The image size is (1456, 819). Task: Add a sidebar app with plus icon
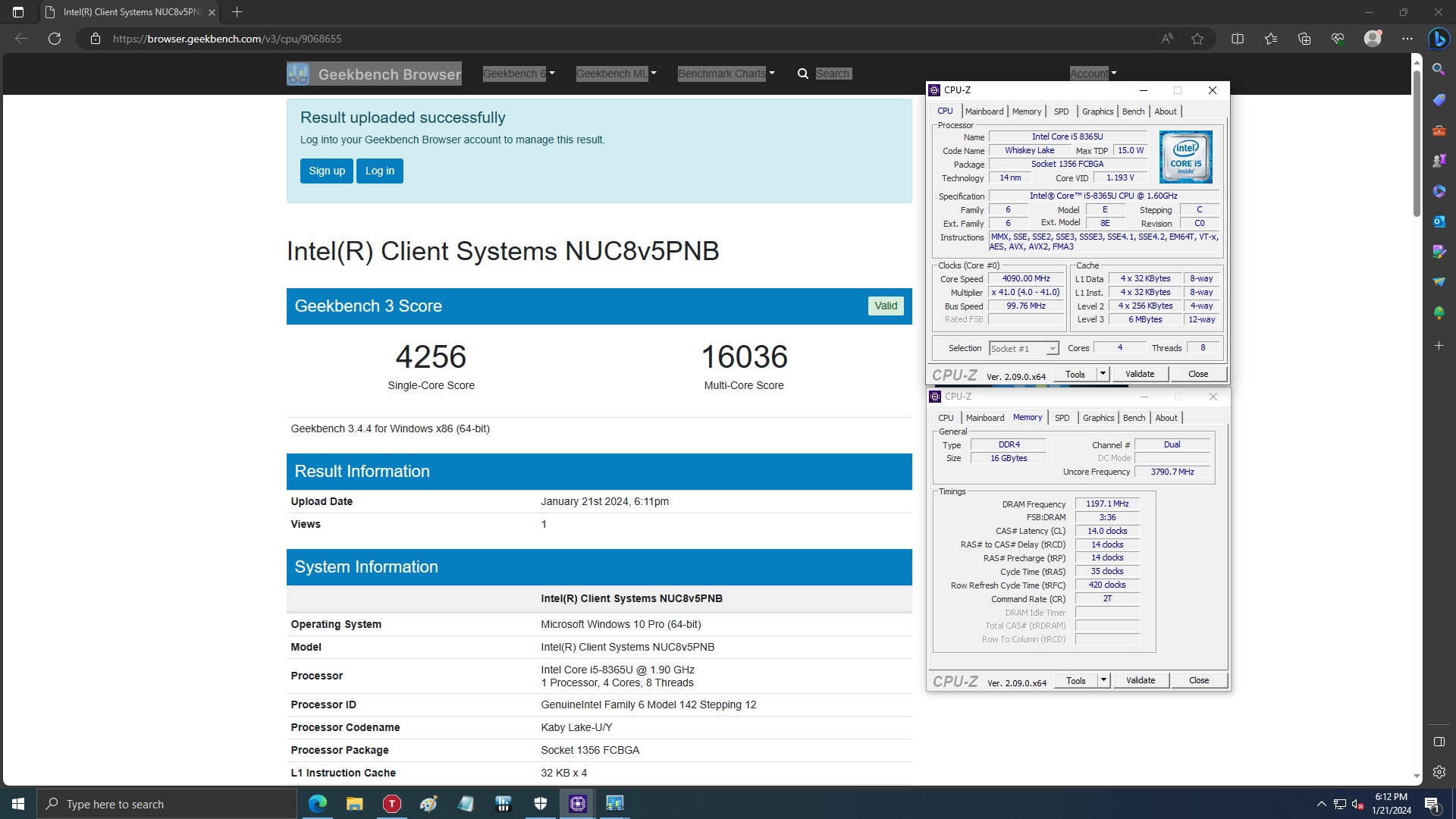click(x=1439, y=345)
